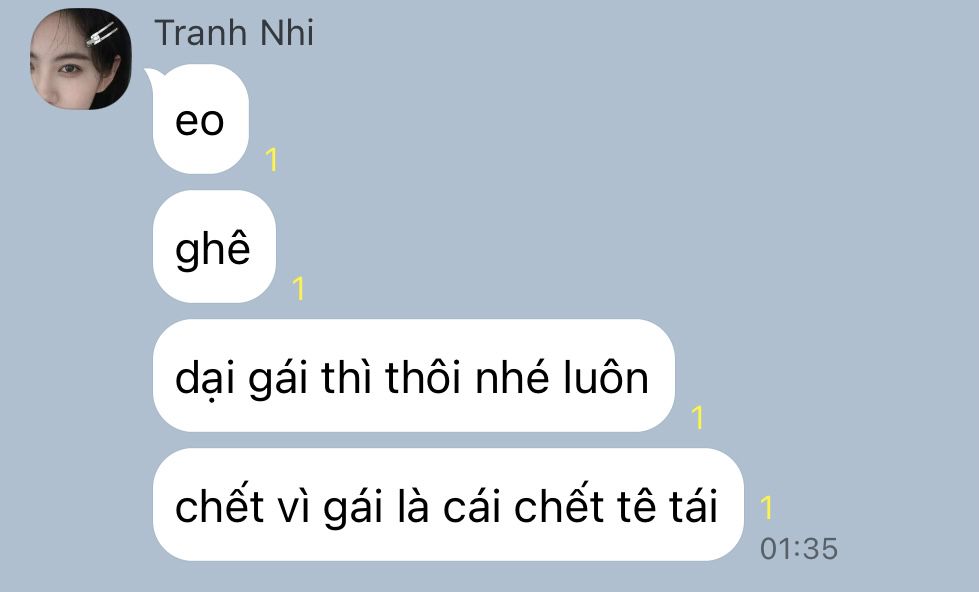Open Tranh Nhi's profile picture
979x592 pixels.
[81, 59]
